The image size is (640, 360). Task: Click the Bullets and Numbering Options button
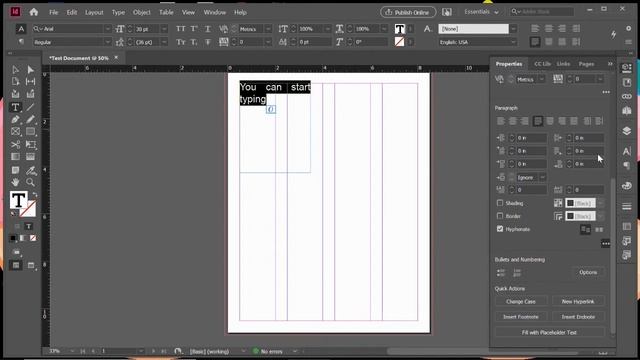point(588,272)
